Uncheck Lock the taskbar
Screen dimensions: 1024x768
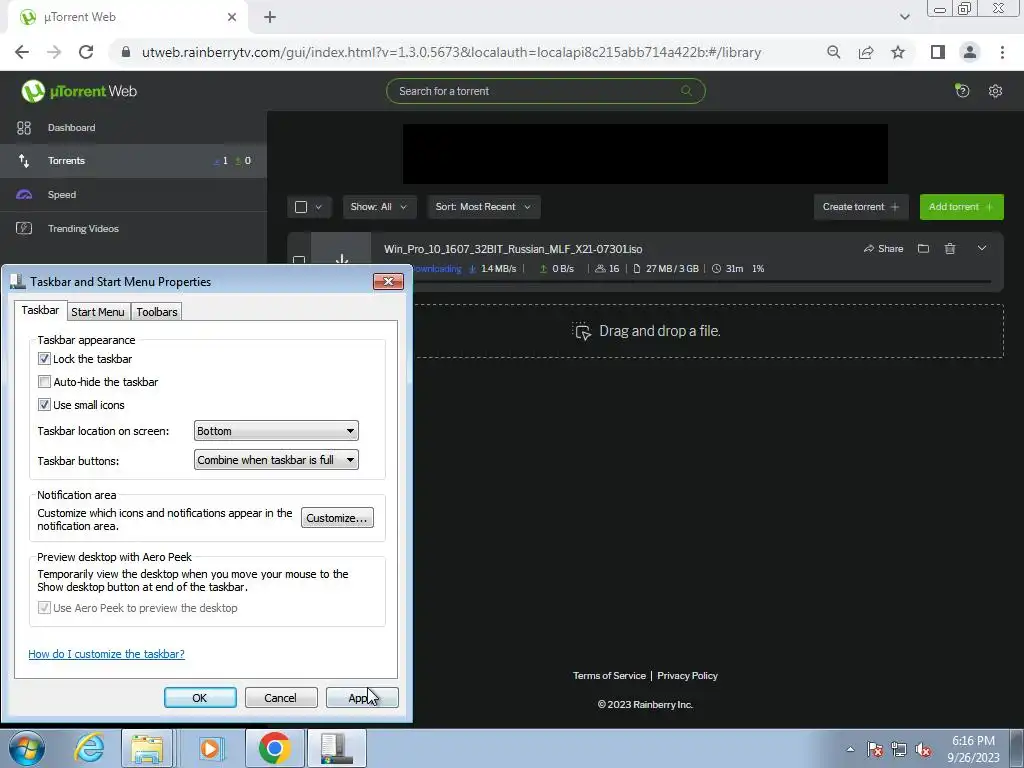coord(44,359)
